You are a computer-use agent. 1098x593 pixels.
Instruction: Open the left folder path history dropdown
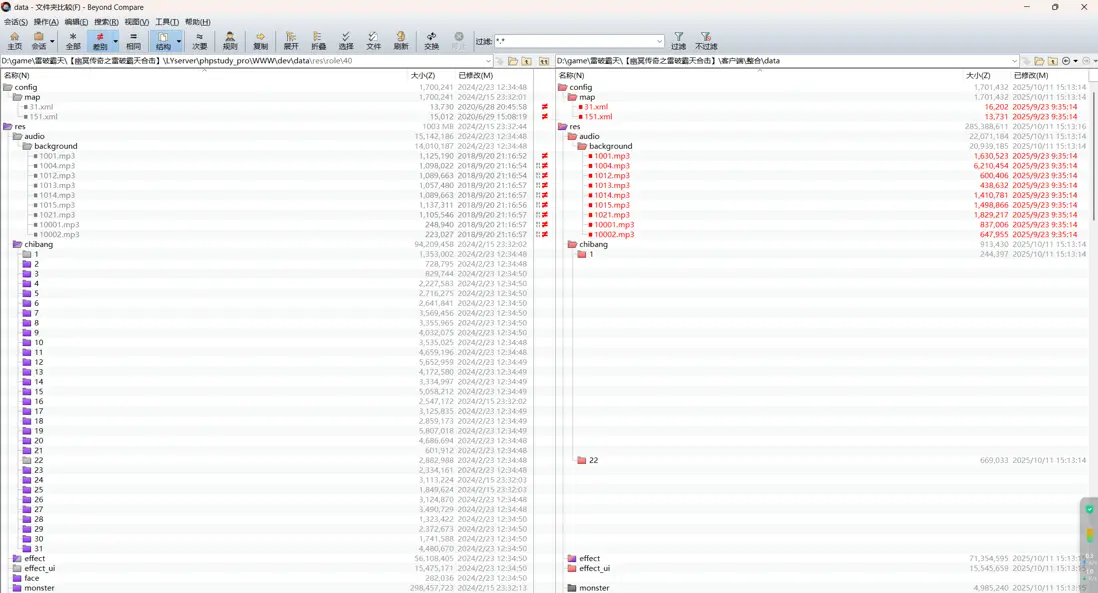tap(488, 61)
